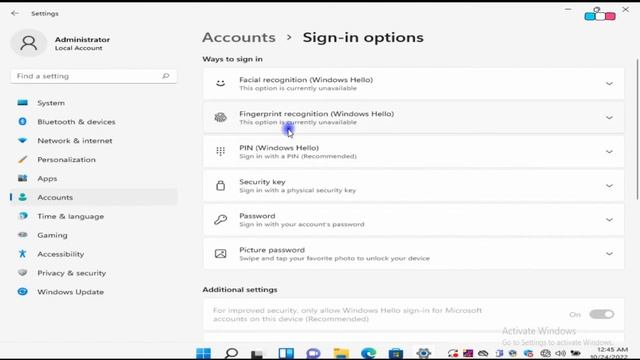Expand Picture password chevron
Screen dimensions: 640x360
(x=609, y=254)
